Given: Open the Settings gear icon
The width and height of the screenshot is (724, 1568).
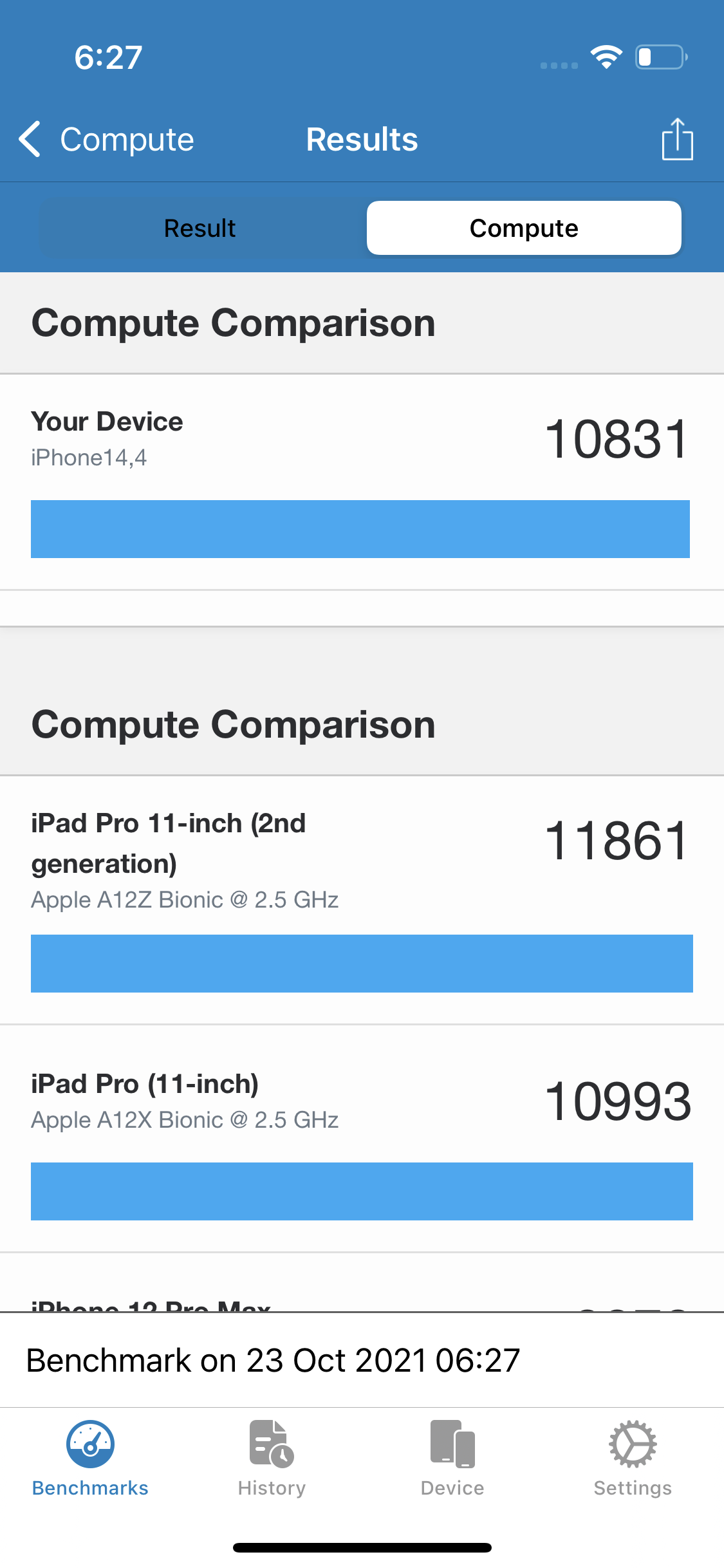Looking at the screenshot, I should tap(633, 1444).
